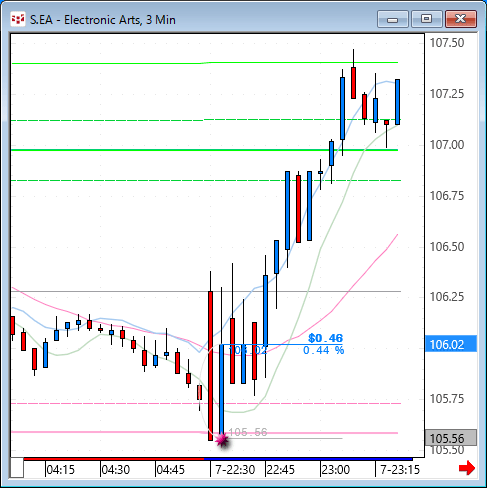Click the 107.50 price scale value
The image size is (487, 488).
(x=447, y=43)
